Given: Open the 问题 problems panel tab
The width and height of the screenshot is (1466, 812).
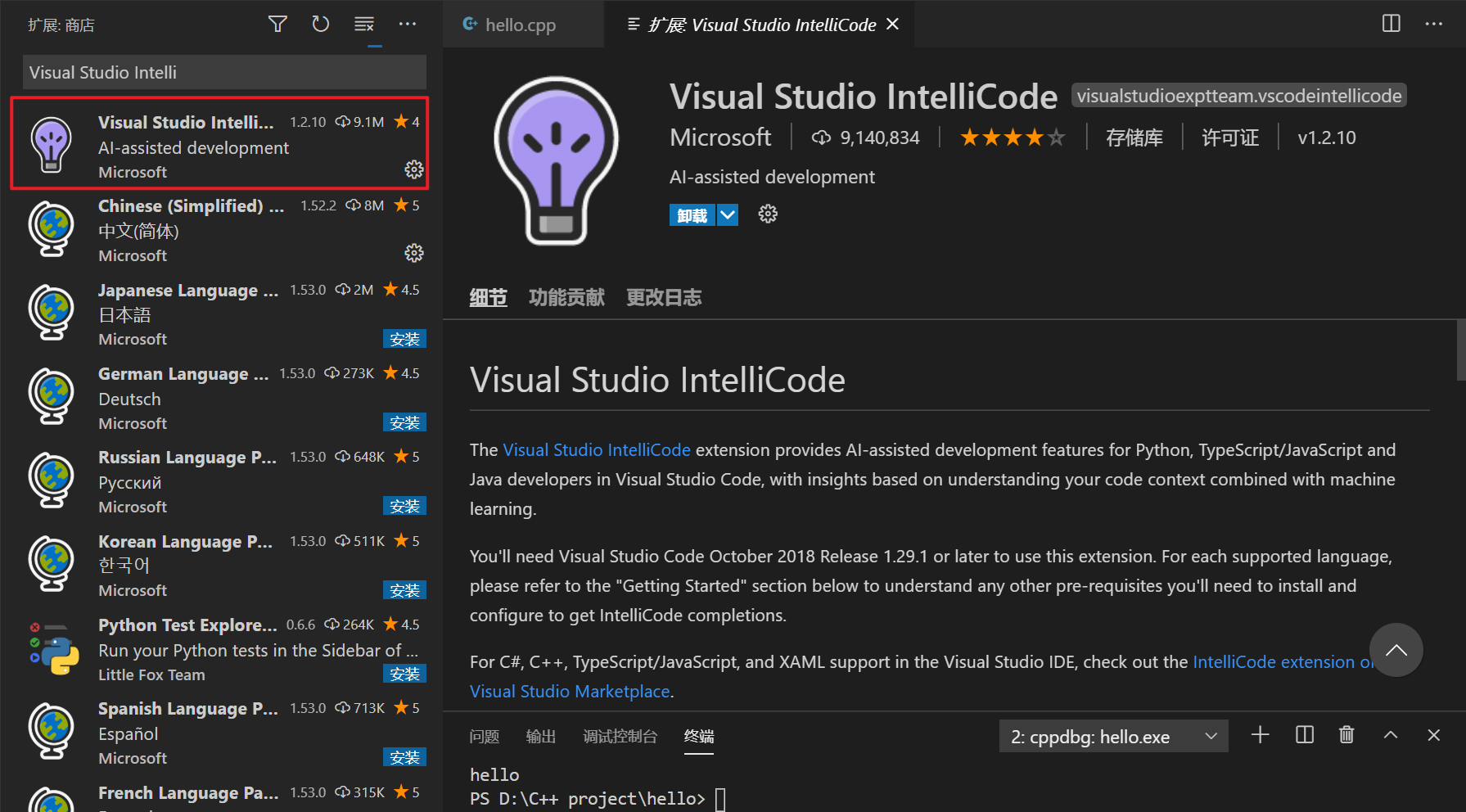Looking at the screenshot, I should pos(485,737).
